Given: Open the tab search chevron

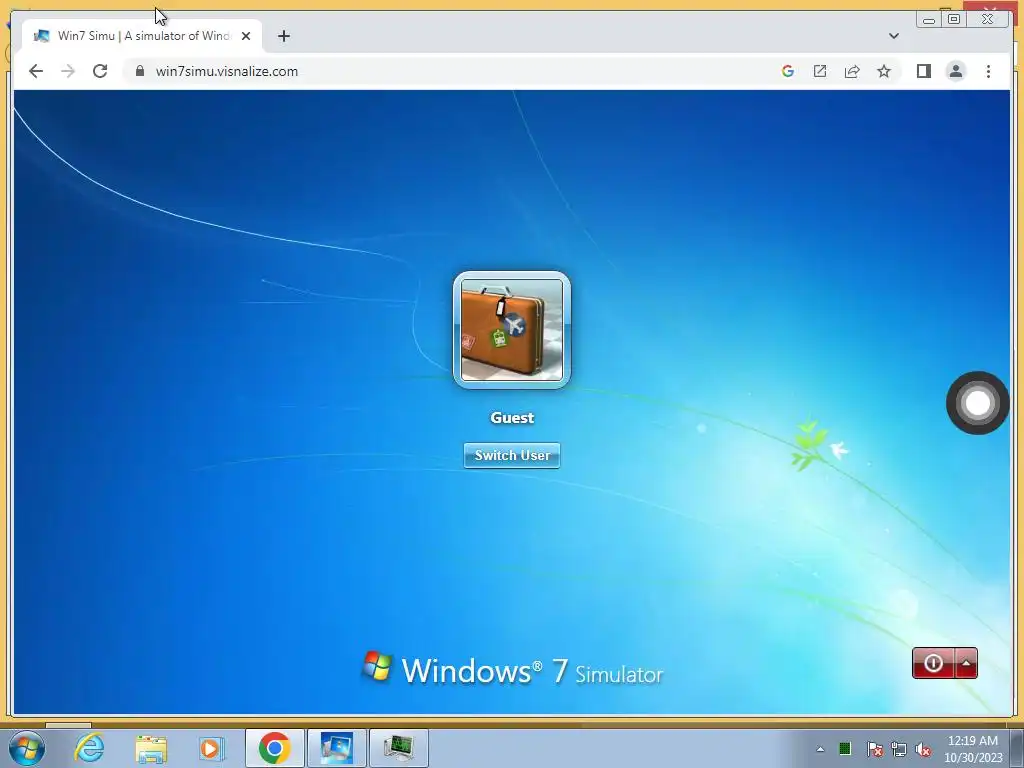Looking at the screenshot, I should click(894, 36).
